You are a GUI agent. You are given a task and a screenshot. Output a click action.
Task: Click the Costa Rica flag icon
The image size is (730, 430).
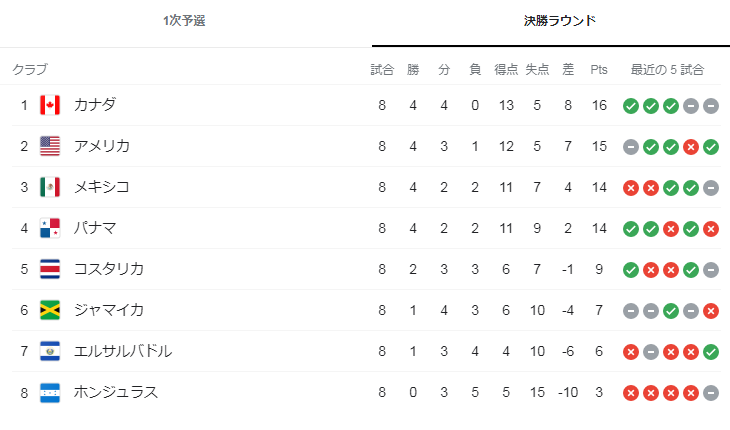click(x=50, y=269)
